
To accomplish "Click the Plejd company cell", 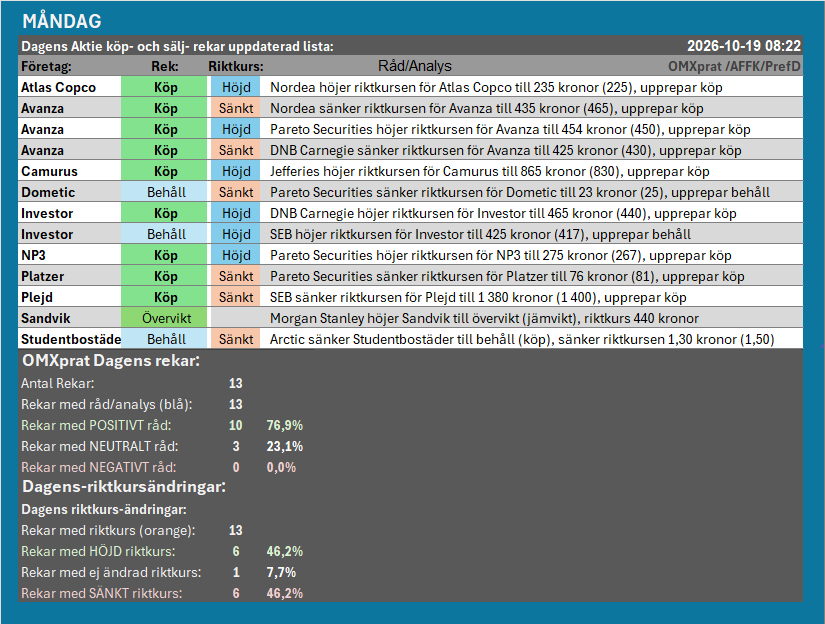I will tap(69, 298).
